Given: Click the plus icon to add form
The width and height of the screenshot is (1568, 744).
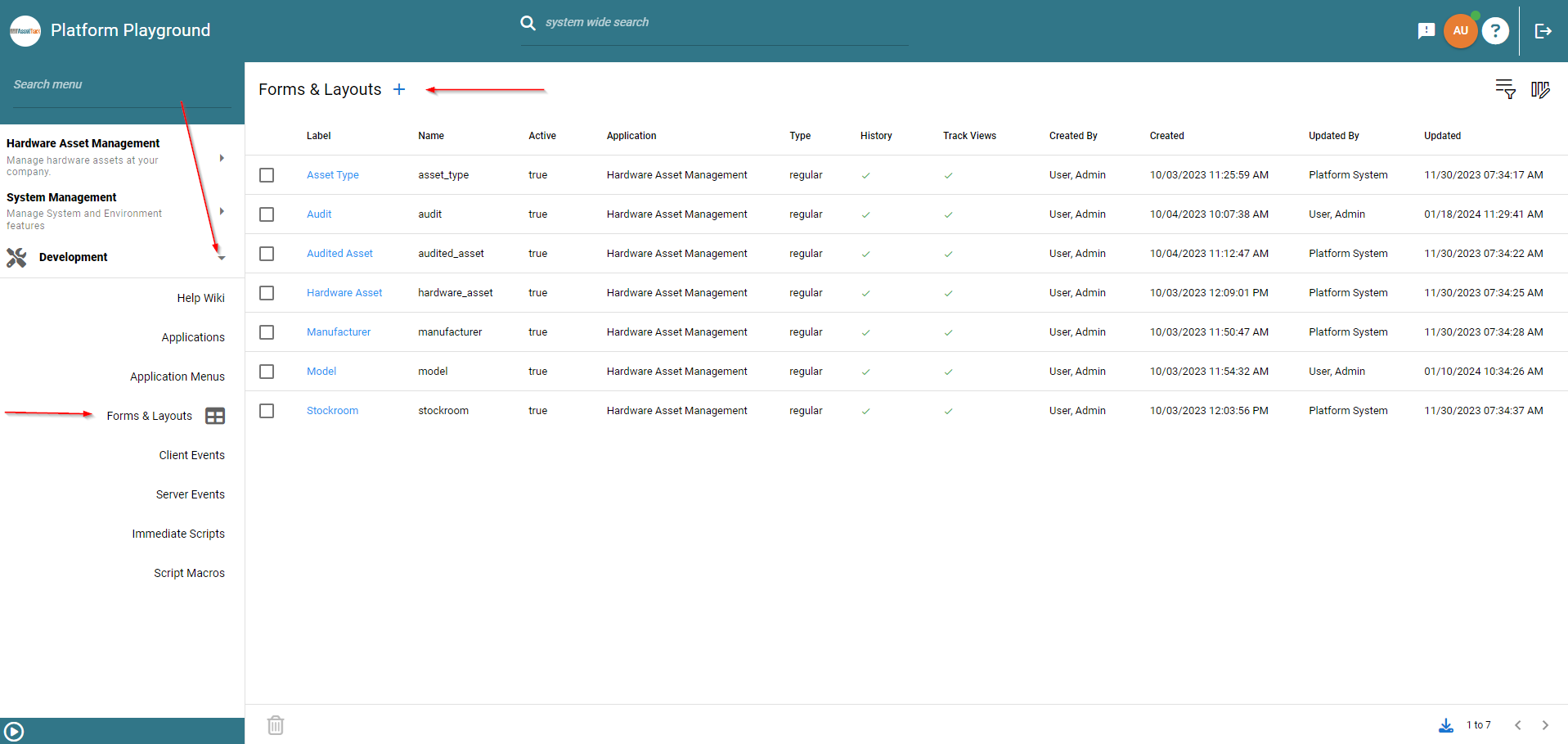Looking at the screenshot, I should [399, 89].
